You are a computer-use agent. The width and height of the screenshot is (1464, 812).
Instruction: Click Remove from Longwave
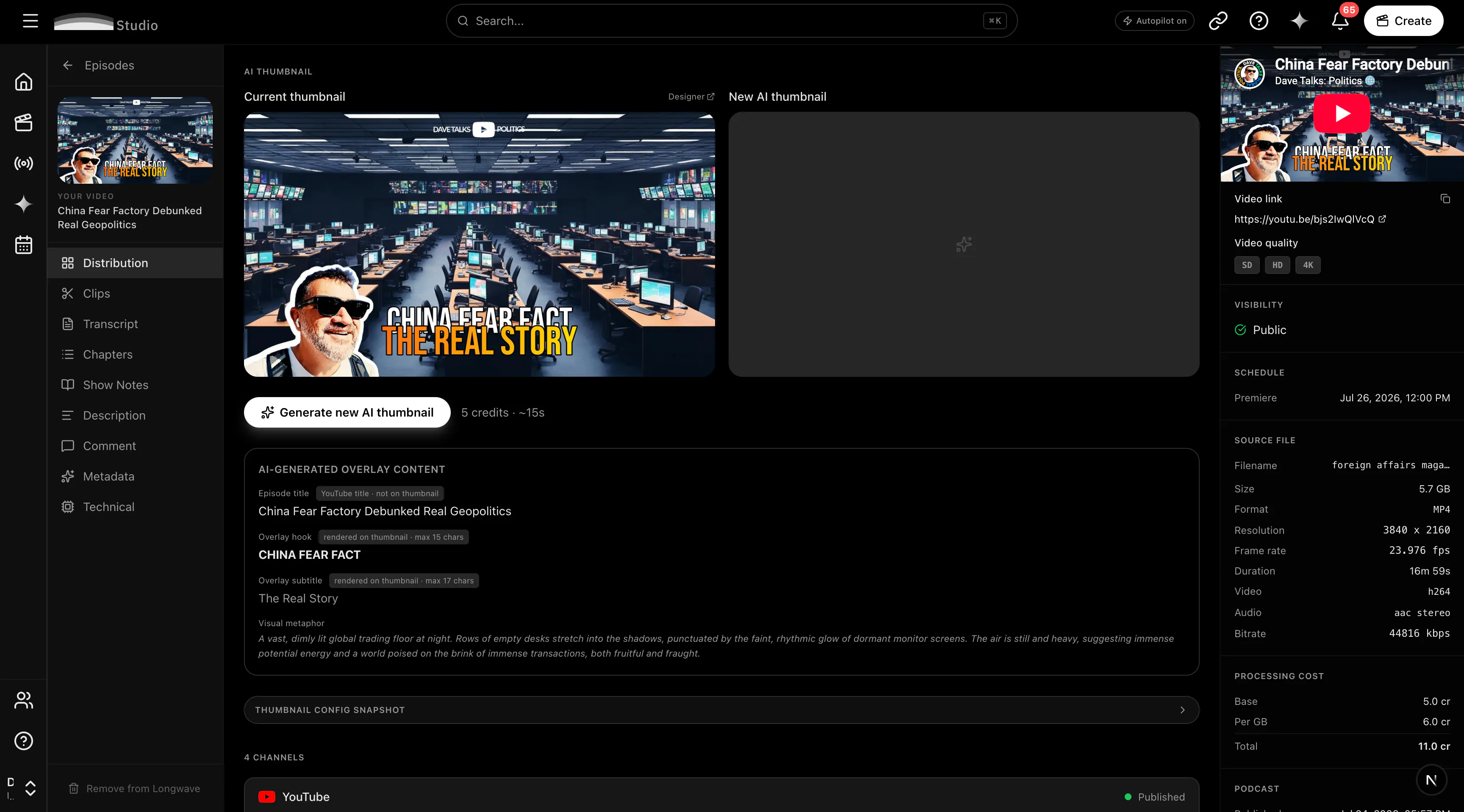135,788
